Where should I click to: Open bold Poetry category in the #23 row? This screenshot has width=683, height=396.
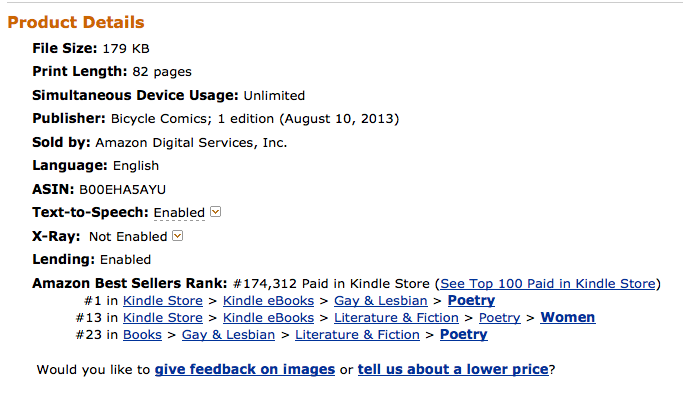coord(463,335)
